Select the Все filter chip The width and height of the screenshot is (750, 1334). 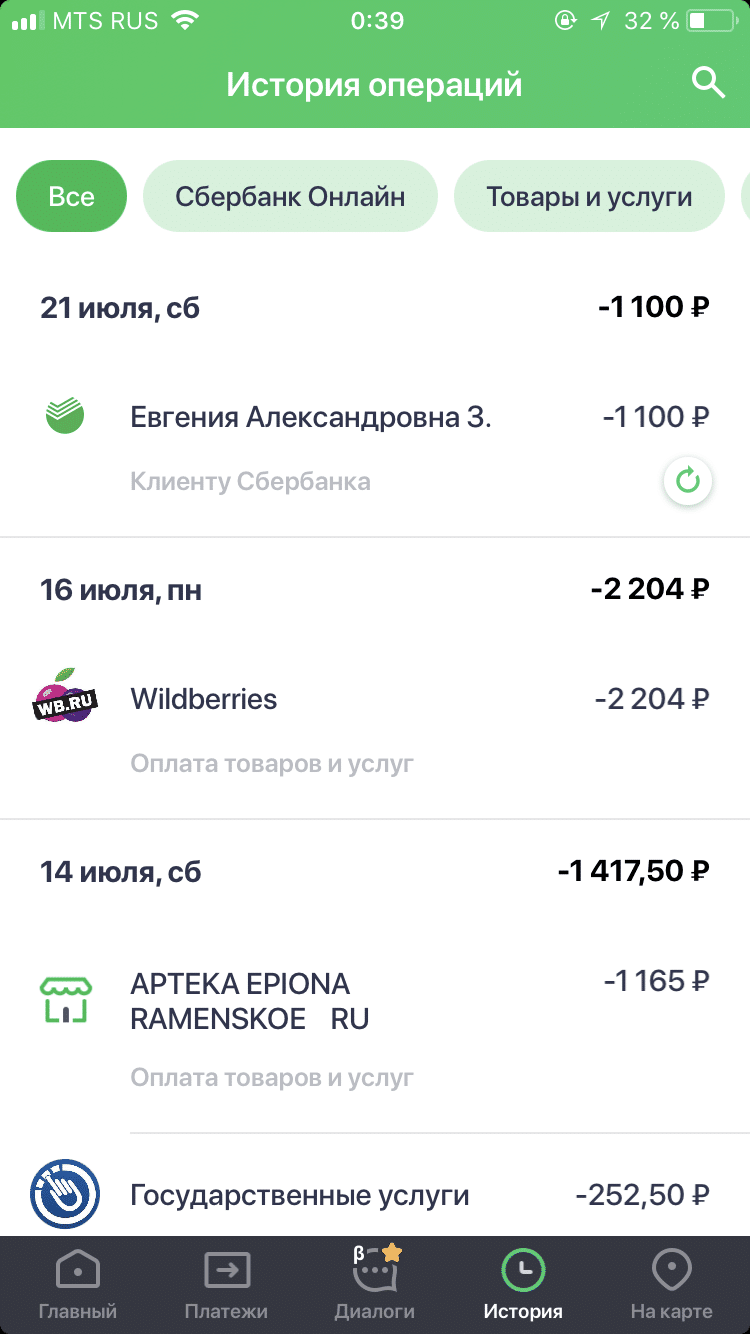coord(71,196)
